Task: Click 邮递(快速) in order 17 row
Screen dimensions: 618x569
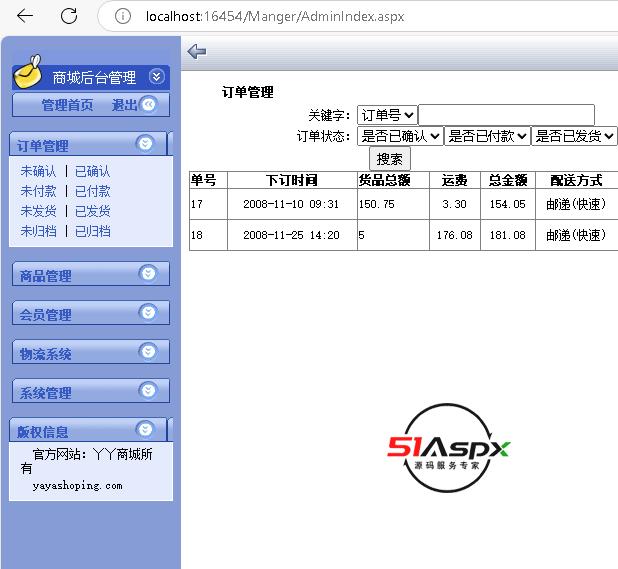Action: tap(576, 204)
